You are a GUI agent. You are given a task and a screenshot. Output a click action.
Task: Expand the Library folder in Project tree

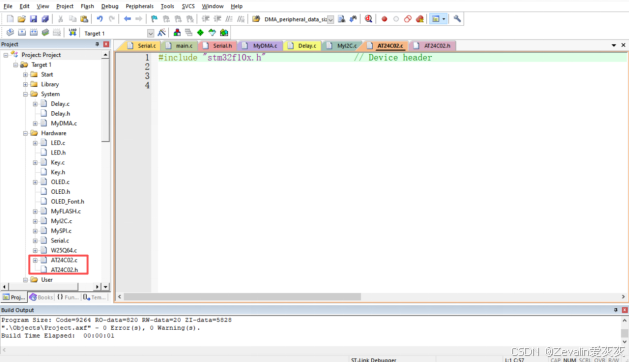[25, 84]
